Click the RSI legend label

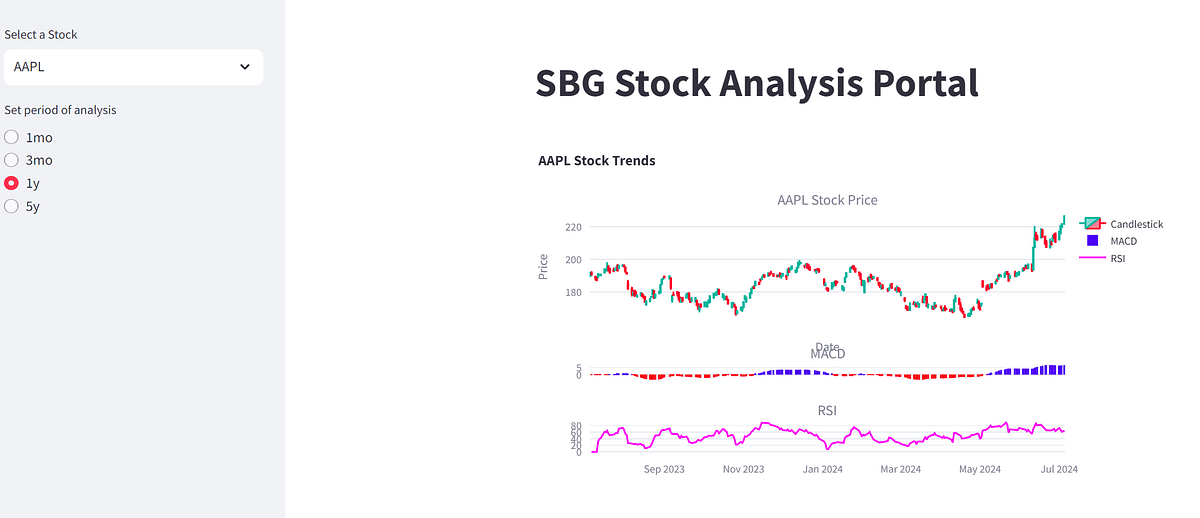coord(1117,258)
